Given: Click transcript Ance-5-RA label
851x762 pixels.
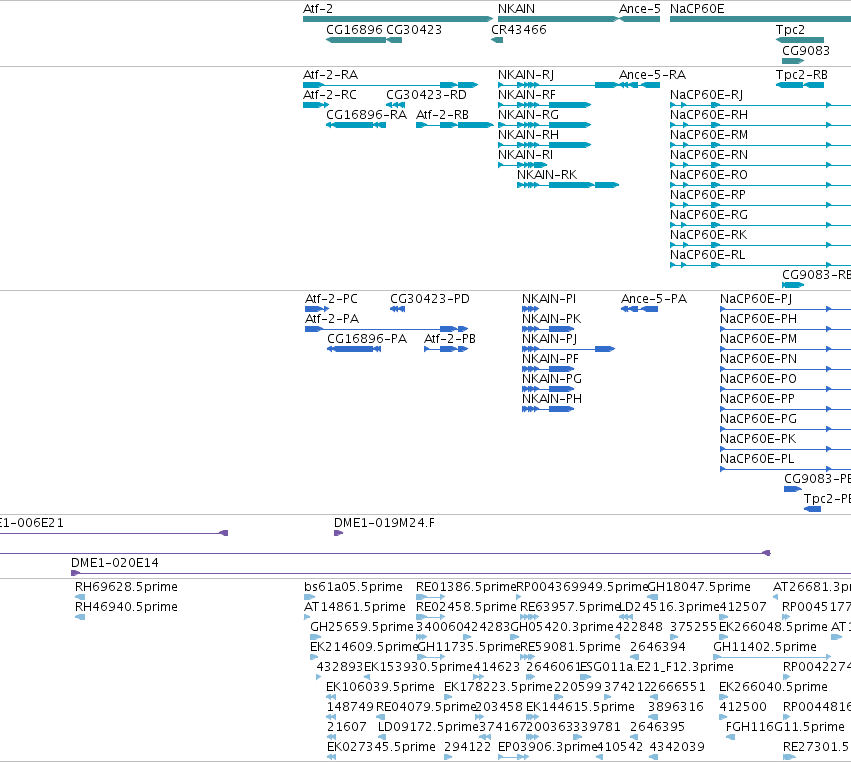Looking at the screenshot, I should pyautogui.click(x=652, y=74).
